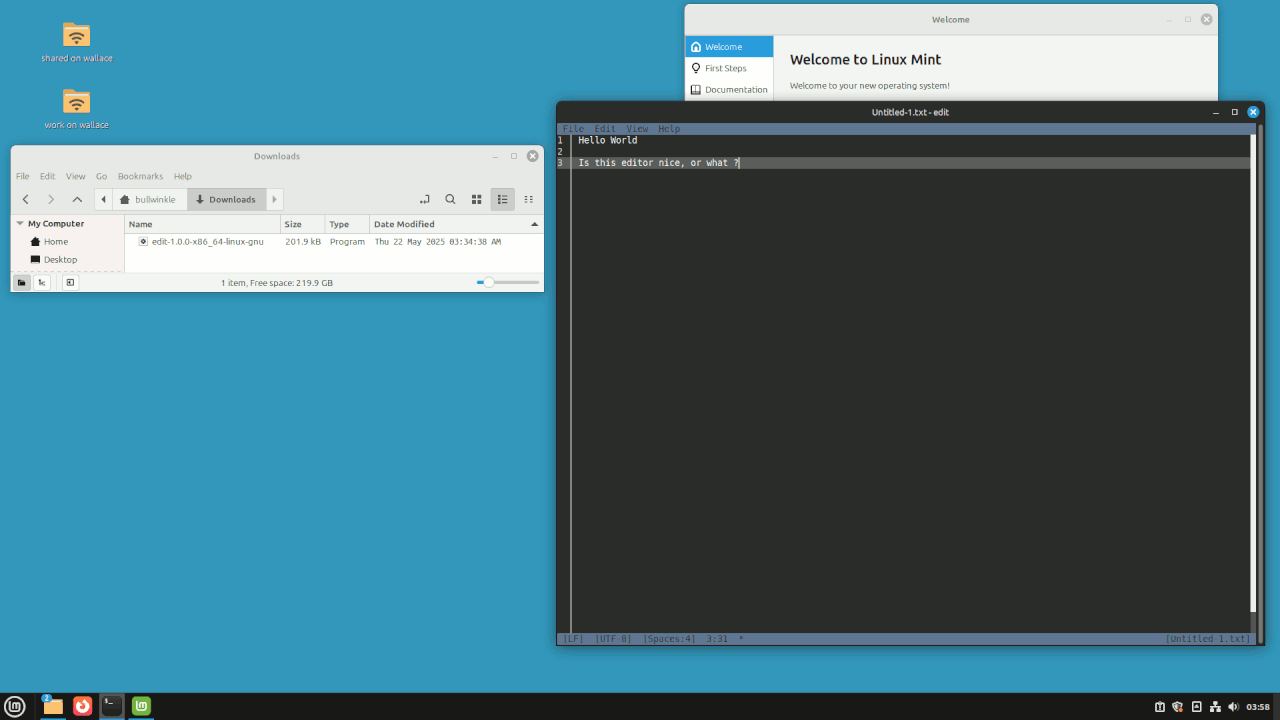Open Desktop in the sidebar
This screenshot has width=1280, height=720.
pos(60,260)
